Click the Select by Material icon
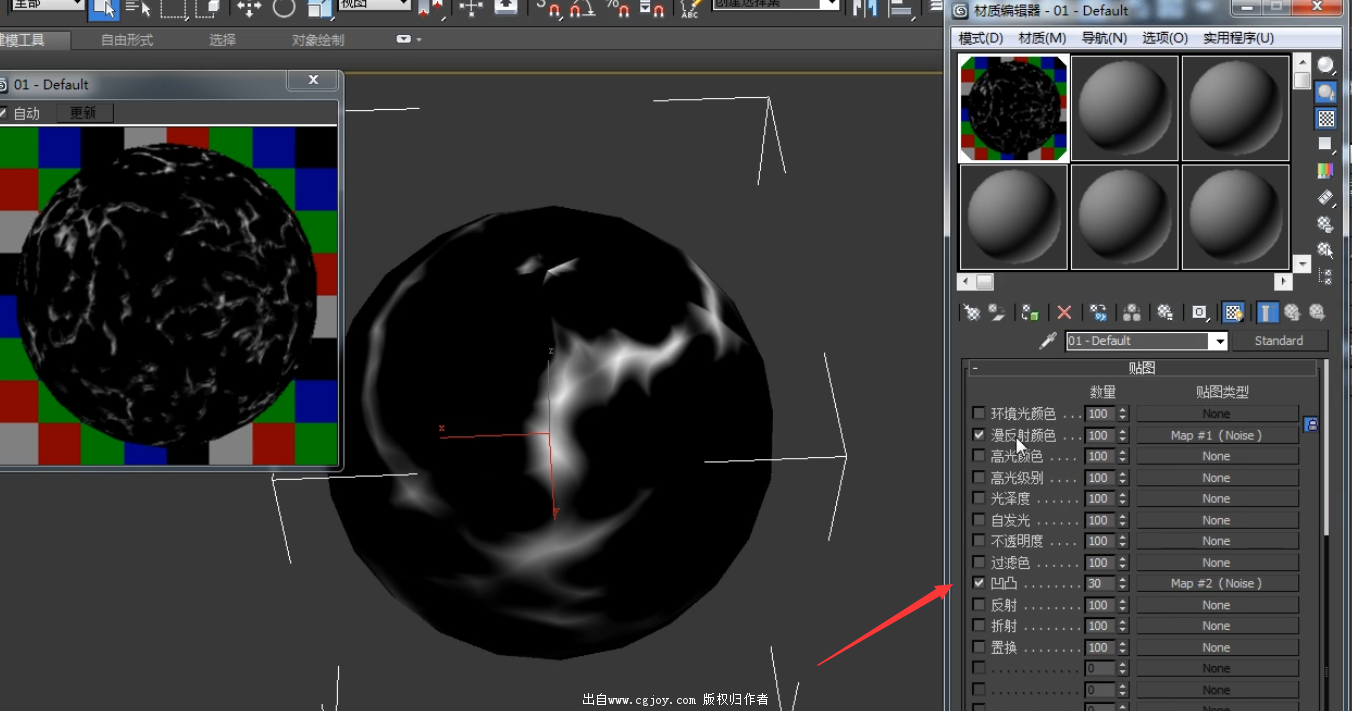Screen dimensions: 1352x711 (1326, 250)
